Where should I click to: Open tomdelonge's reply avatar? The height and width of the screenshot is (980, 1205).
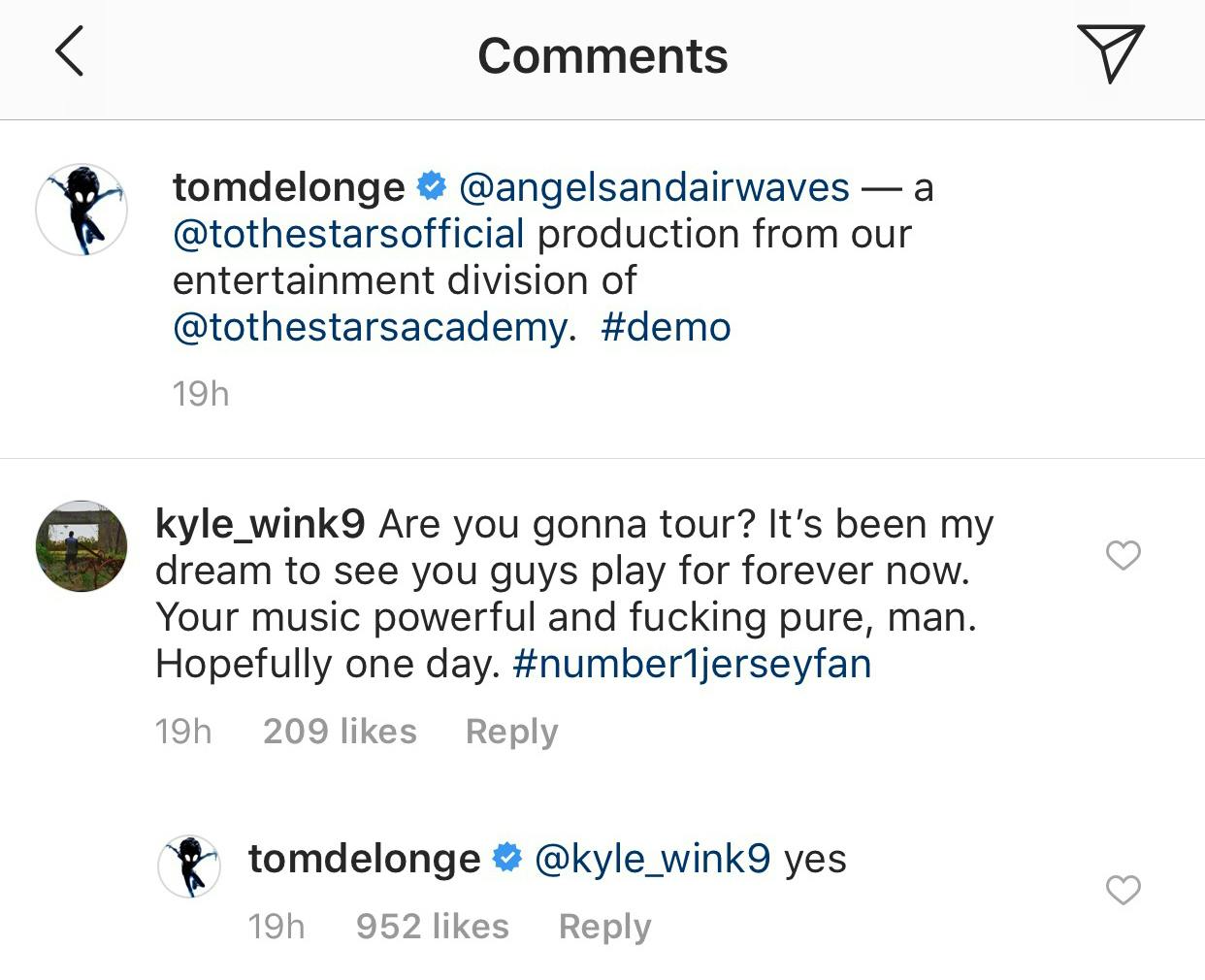190,865
